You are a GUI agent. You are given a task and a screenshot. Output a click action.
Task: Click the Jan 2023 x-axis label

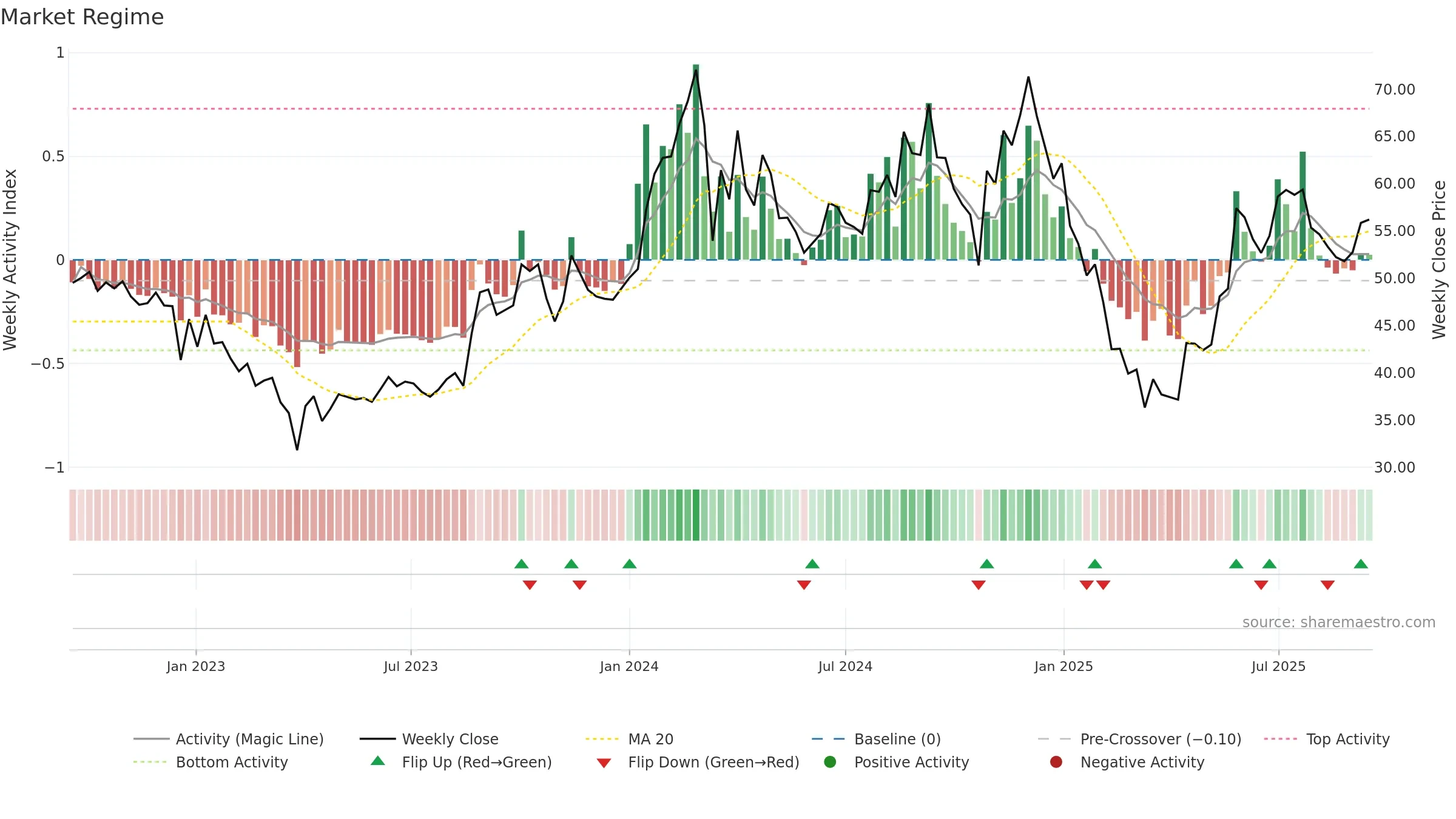coord(196,666)
